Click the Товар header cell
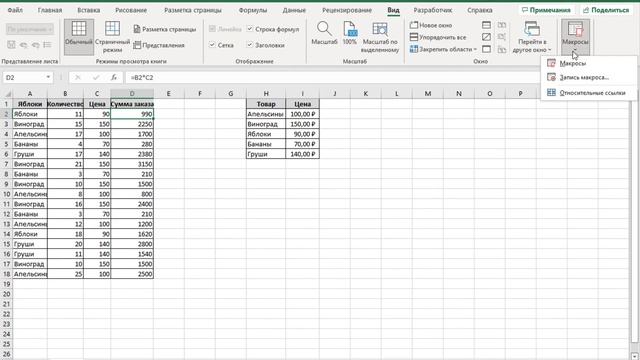Screen dimensions: 640x360 (x=266, y=104)
